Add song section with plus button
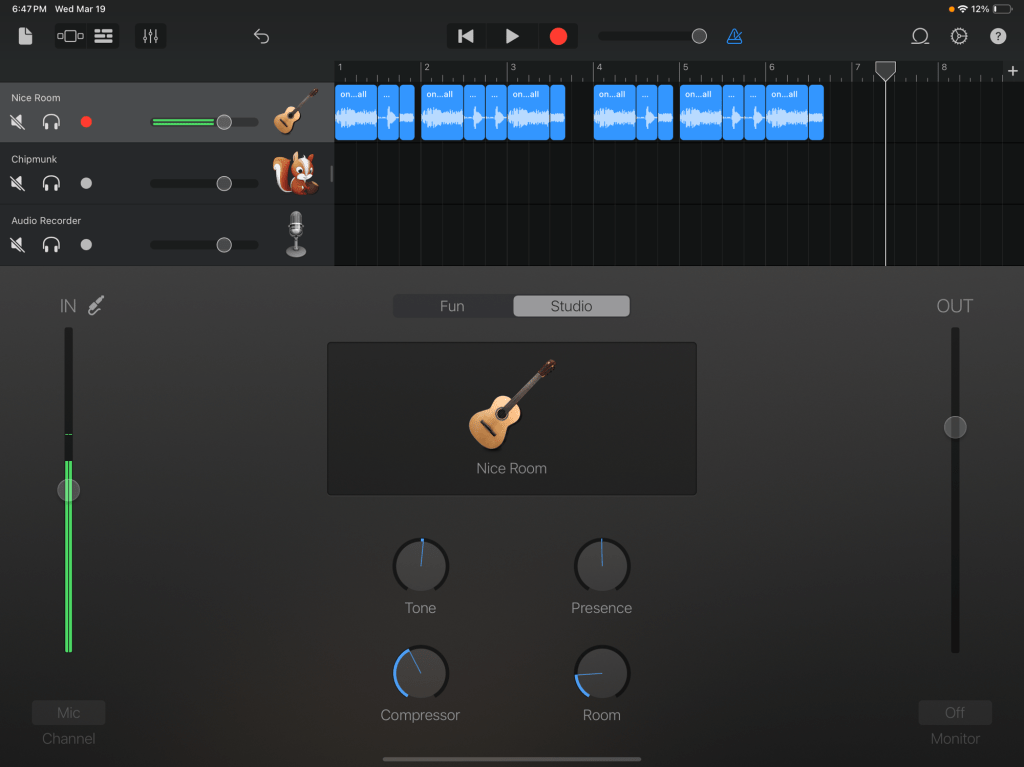Image resolution: width=1024 pixels, height=767 pixels. pos(1012,70)
